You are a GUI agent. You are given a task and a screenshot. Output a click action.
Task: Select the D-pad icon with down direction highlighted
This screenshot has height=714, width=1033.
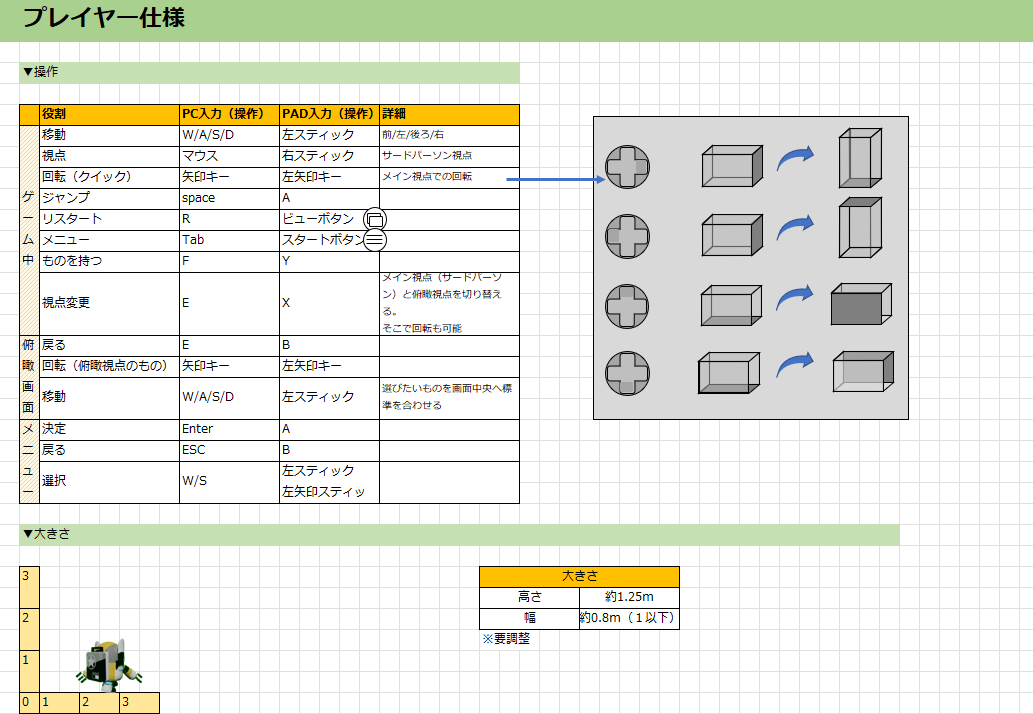[627, 372]
